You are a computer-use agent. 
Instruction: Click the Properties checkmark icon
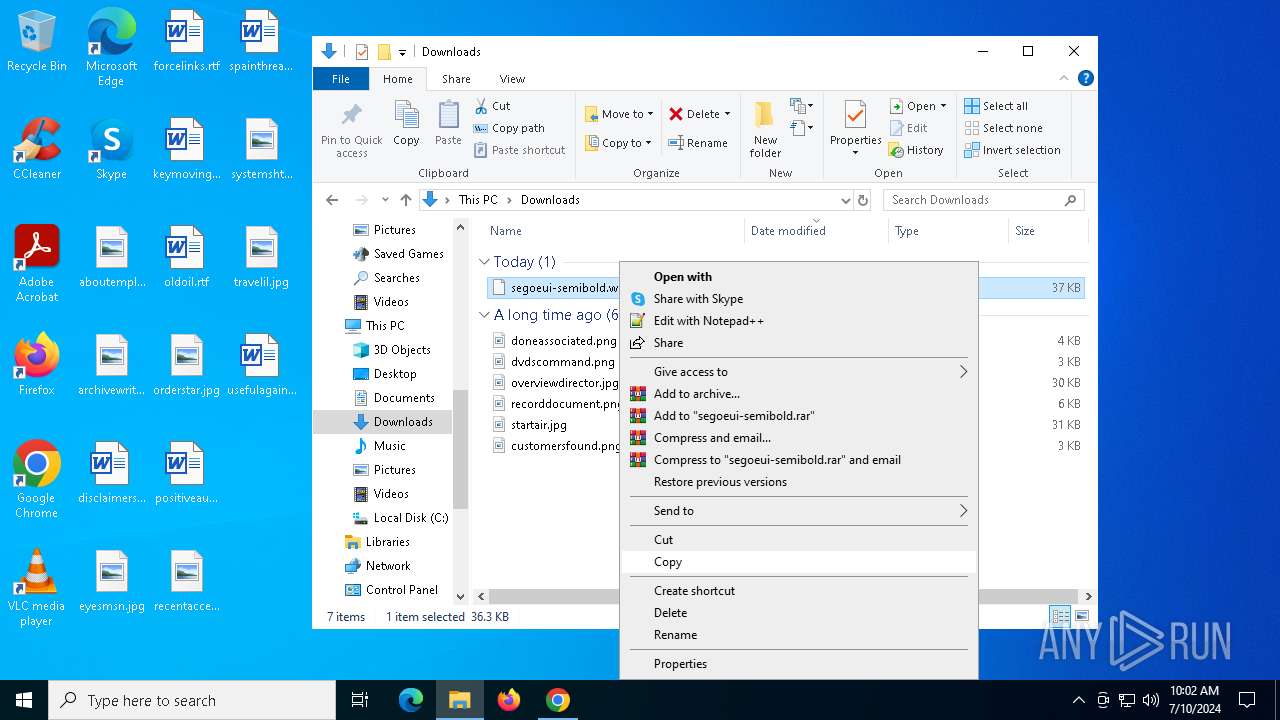(855, 115)
